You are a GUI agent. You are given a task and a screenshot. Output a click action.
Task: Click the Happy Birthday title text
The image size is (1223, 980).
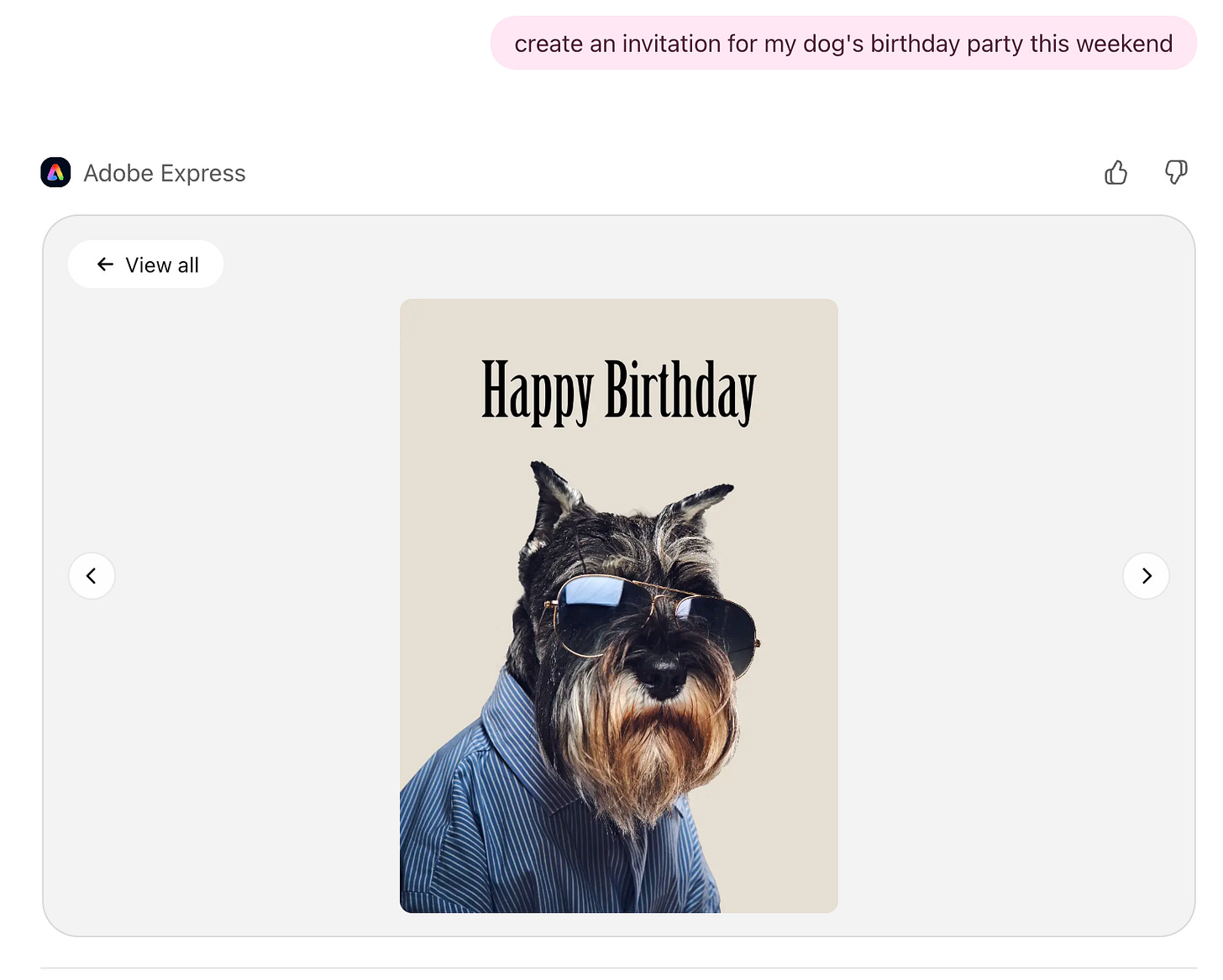click(x=618, y=388)
